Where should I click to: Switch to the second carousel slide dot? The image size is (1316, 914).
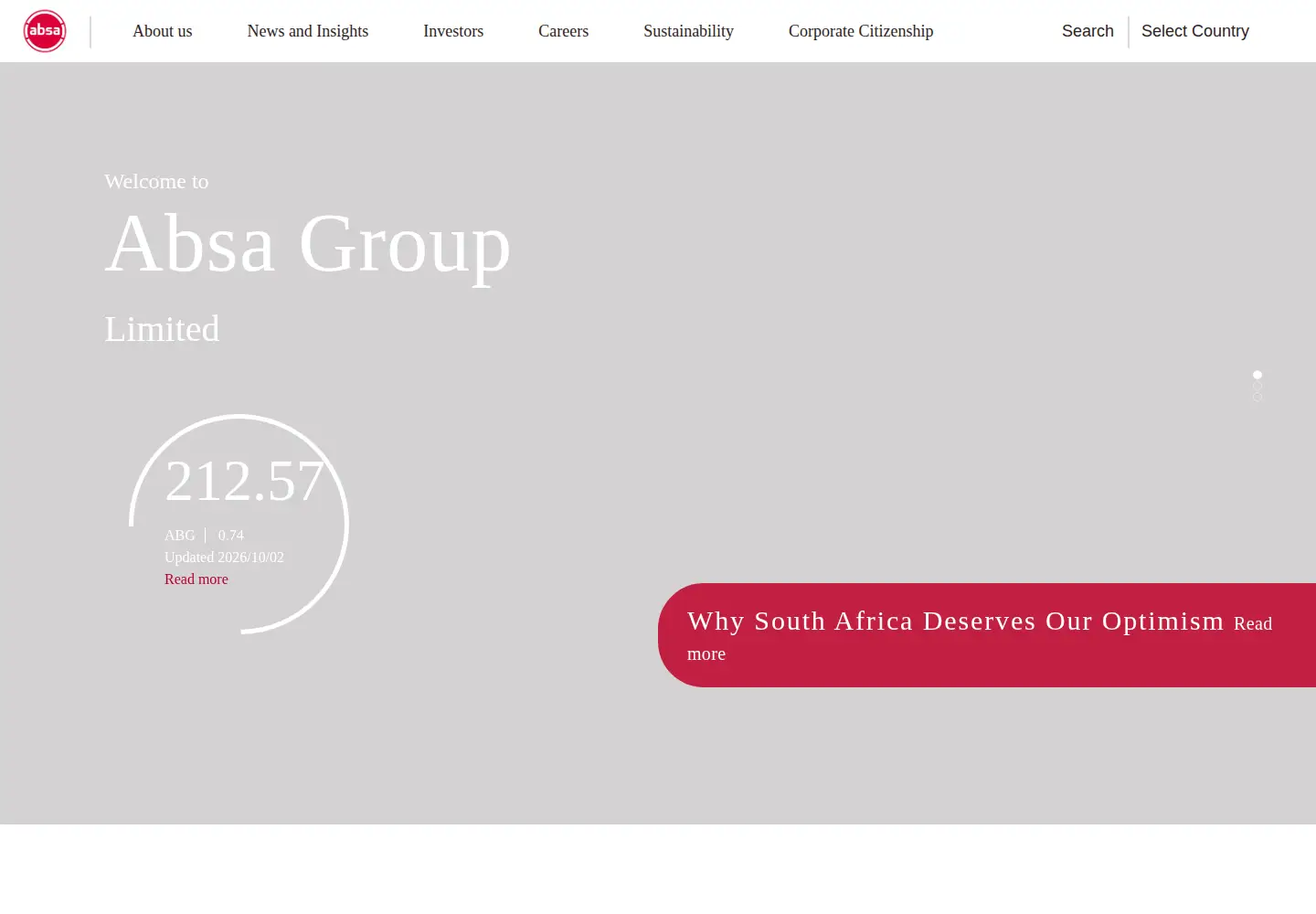(1258, 386)
